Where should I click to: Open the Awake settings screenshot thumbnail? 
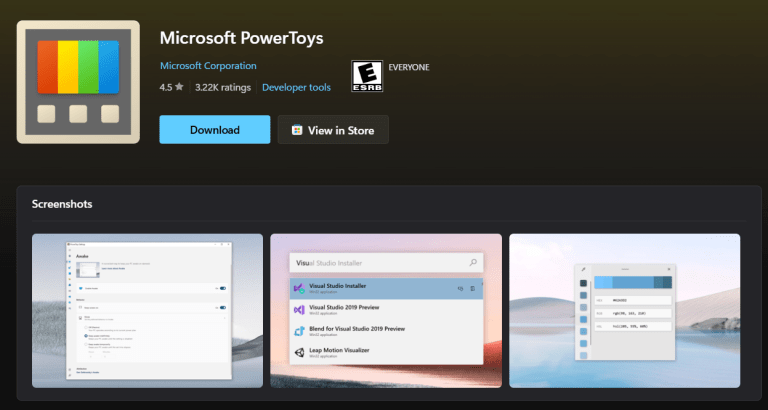(147, 311)
